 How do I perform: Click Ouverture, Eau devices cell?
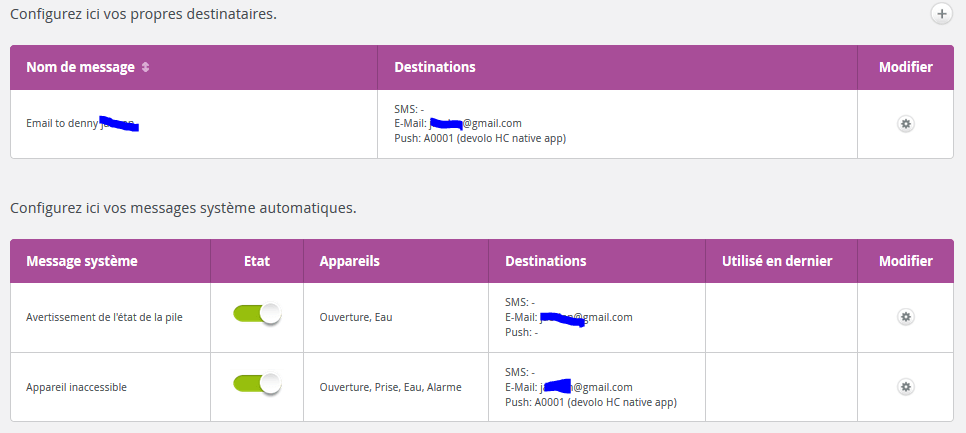[355, 318]
